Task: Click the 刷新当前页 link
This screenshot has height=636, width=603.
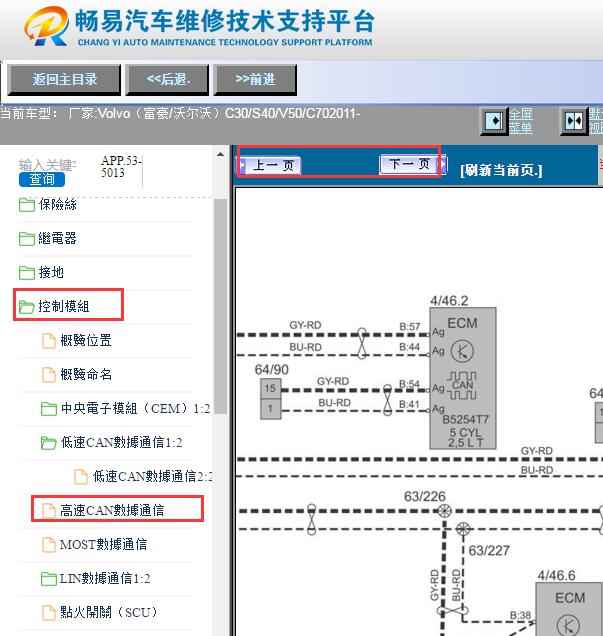Action: point(501,170)
